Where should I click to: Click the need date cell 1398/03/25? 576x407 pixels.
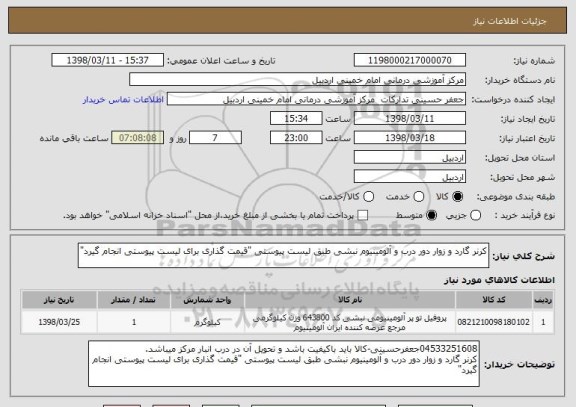(x=59, y=322)
